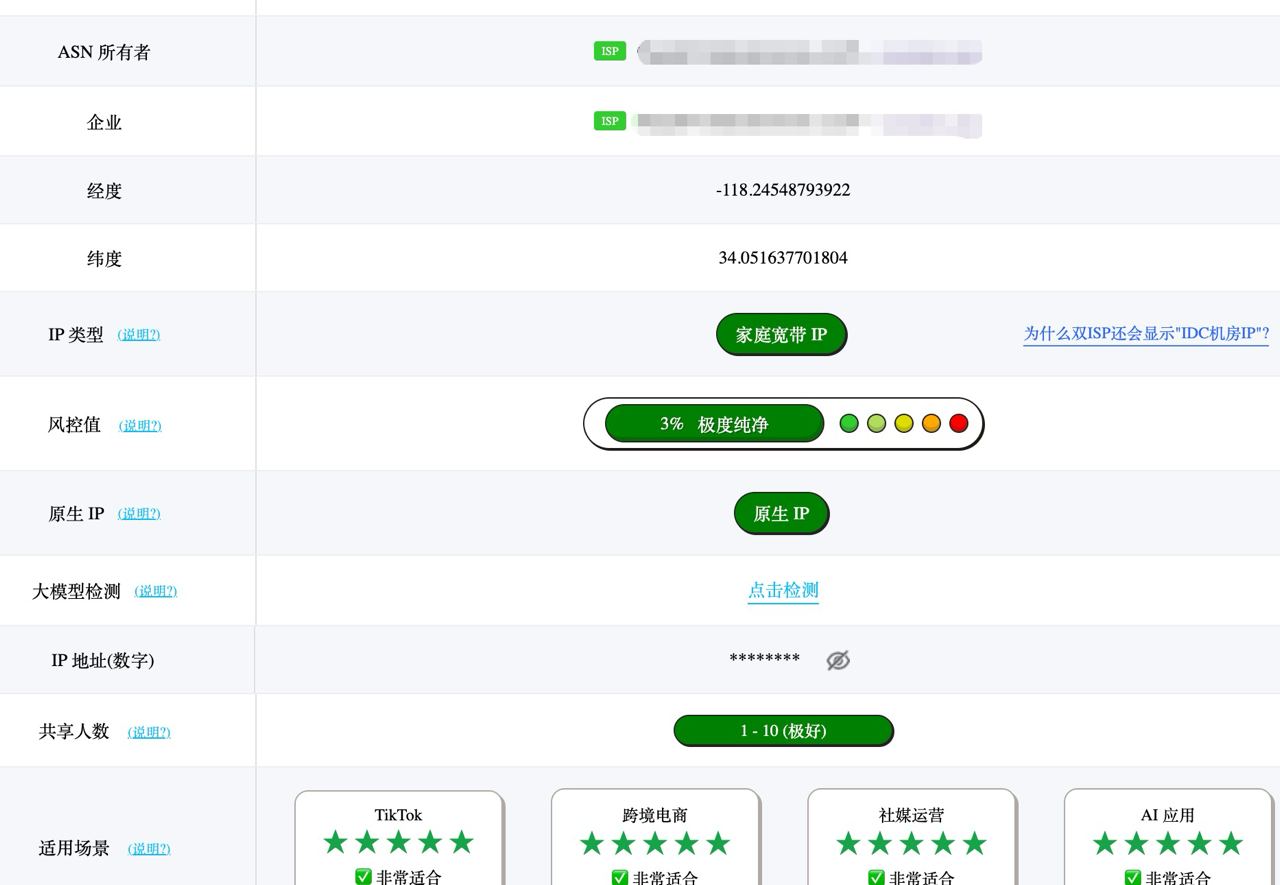The image size is (1280, 885).
Task: Click the five-star rating under 社媒运营
Action: coord(911,843)
